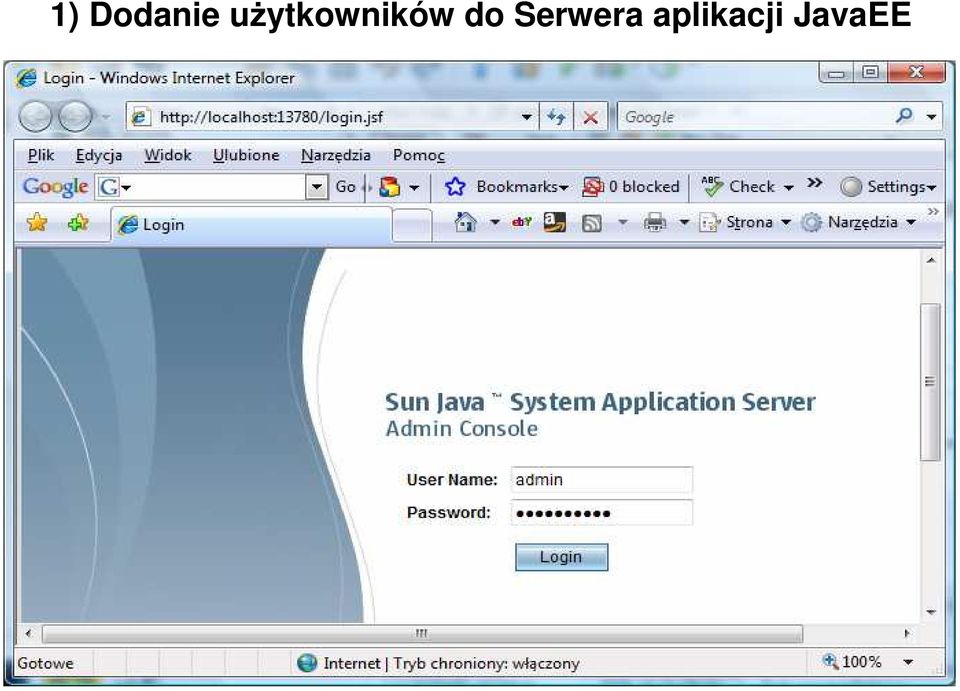Click the browser Back arrow button
The image size is (960, 691).
coord(36,116)
